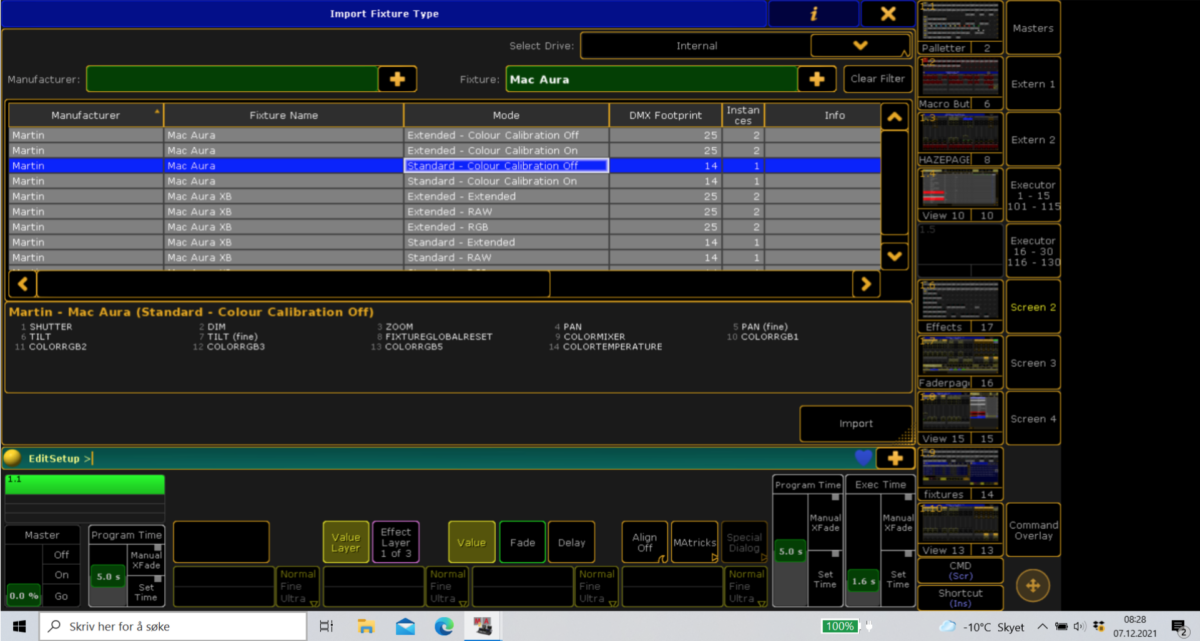Screen dimensions: 1200x641
Task: Click the fixture table's right arrow button
Action: 866,284
